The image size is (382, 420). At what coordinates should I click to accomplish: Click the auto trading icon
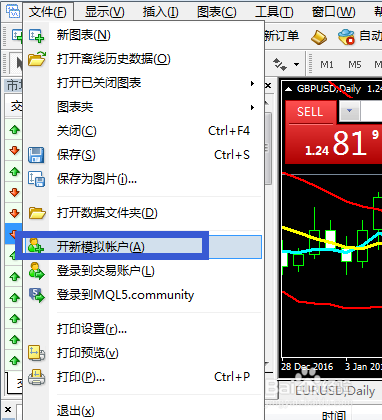point(346,37)
